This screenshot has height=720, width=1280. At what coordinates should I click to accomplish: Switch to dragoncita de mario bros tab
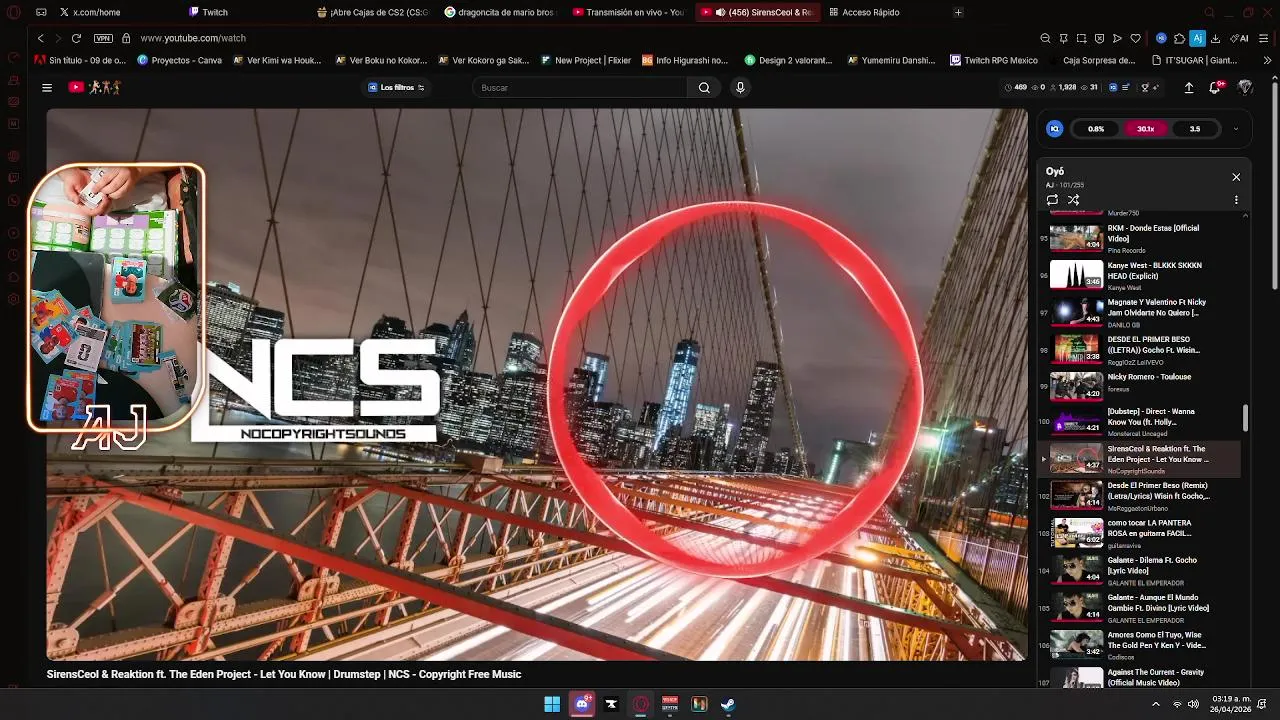pyautogui.click(x=500, y=12)
